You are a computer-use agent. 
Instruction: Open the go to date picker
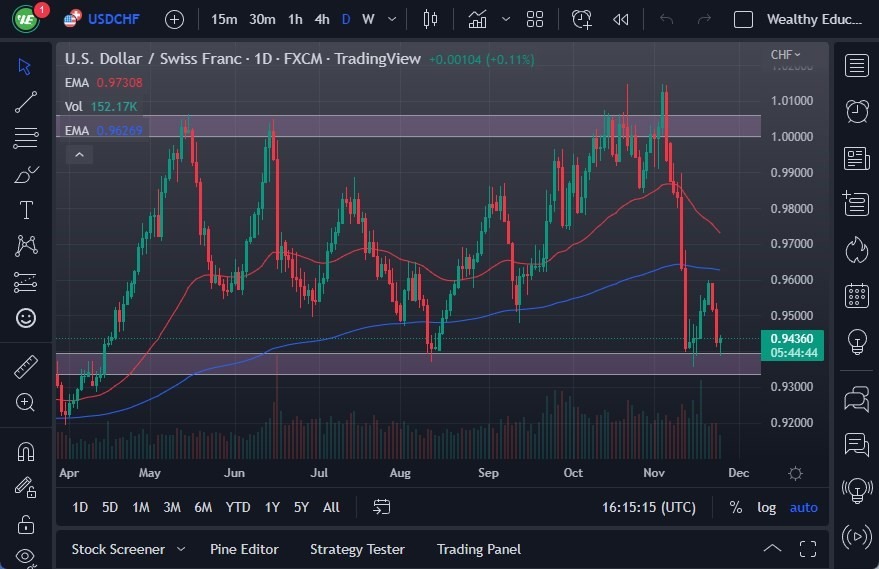pos(381,507)
